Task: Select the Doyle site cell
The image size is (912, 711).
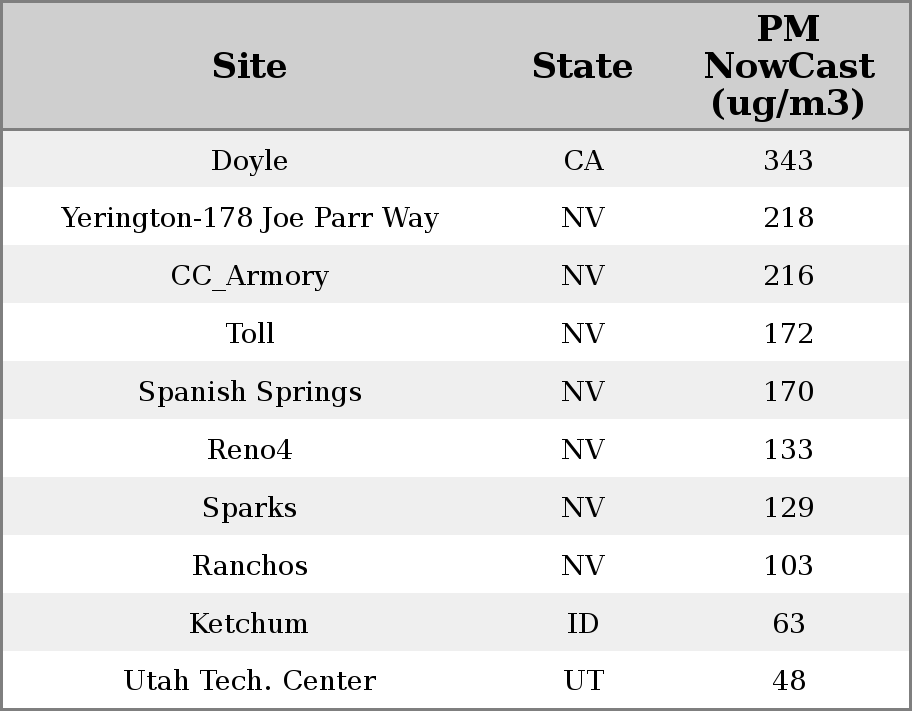Action: (x=250, y=161)
